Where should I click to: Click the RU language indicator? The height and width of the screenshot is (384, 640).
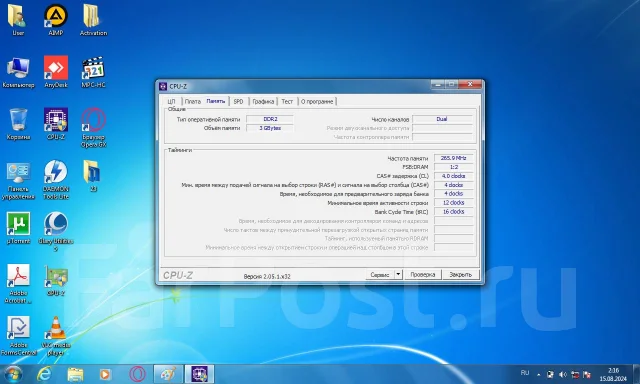[525, 373]
